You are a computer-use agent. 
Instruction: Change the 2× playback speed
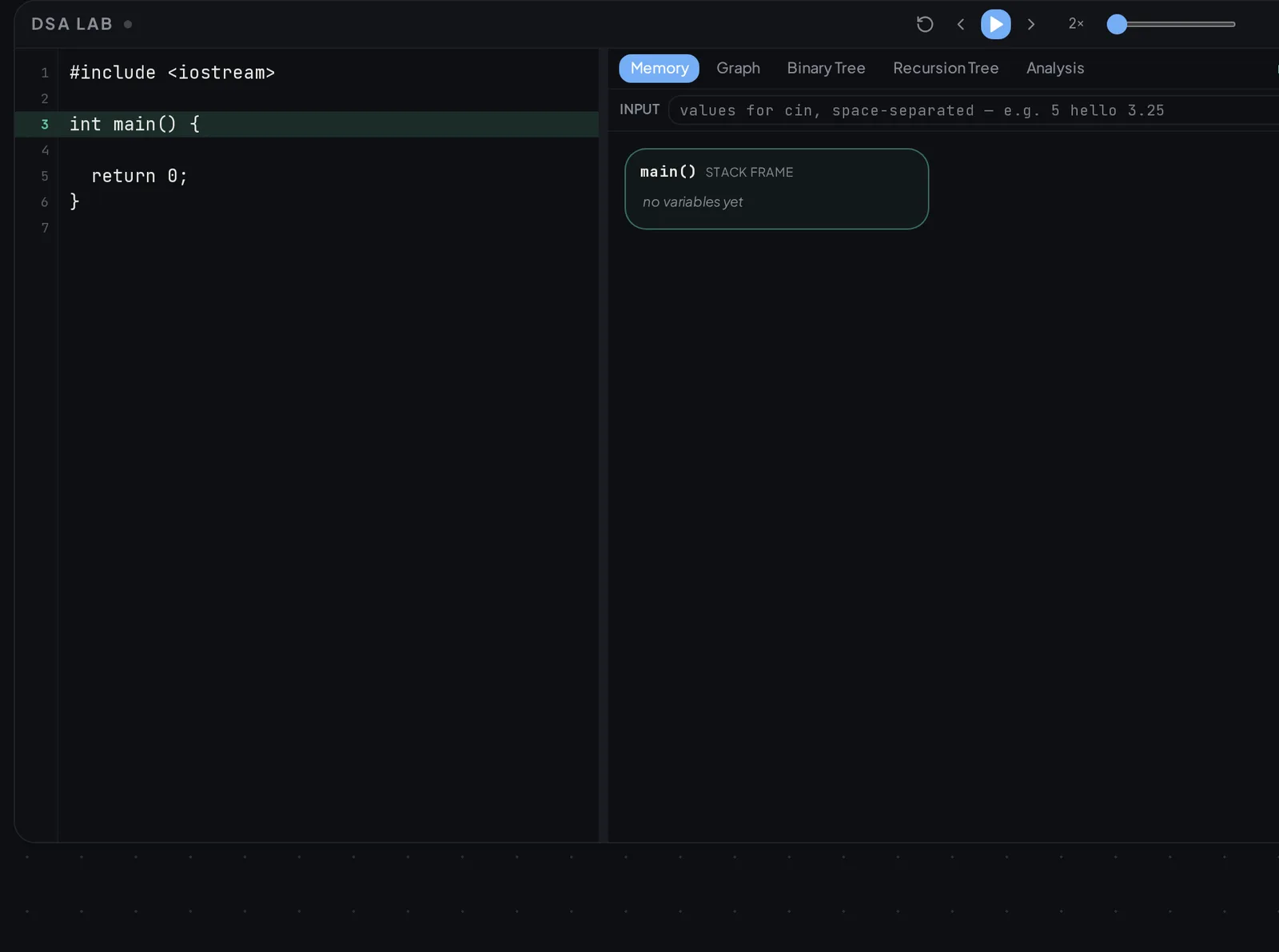point(1076,24)
